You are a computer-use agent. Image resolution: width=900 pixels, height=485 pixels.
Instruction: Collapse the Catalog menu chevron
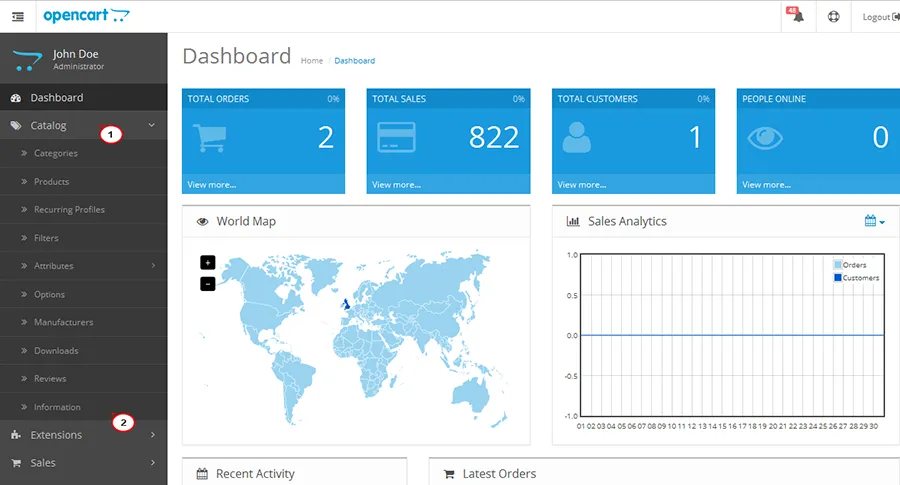pyautogui.click(x=152, y=125)
